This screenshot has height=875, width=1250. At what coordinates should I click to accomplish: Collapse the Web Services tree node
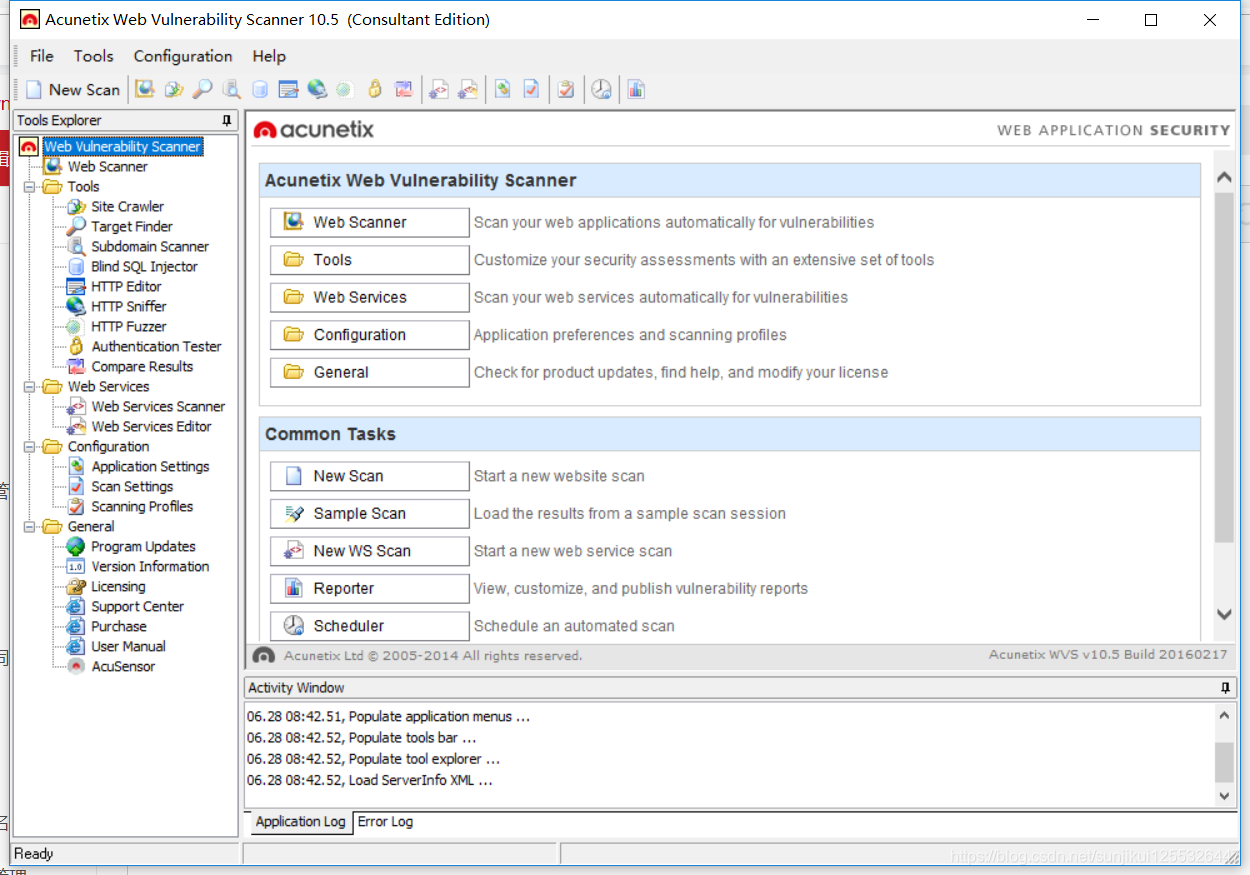[x=29, y=387]
